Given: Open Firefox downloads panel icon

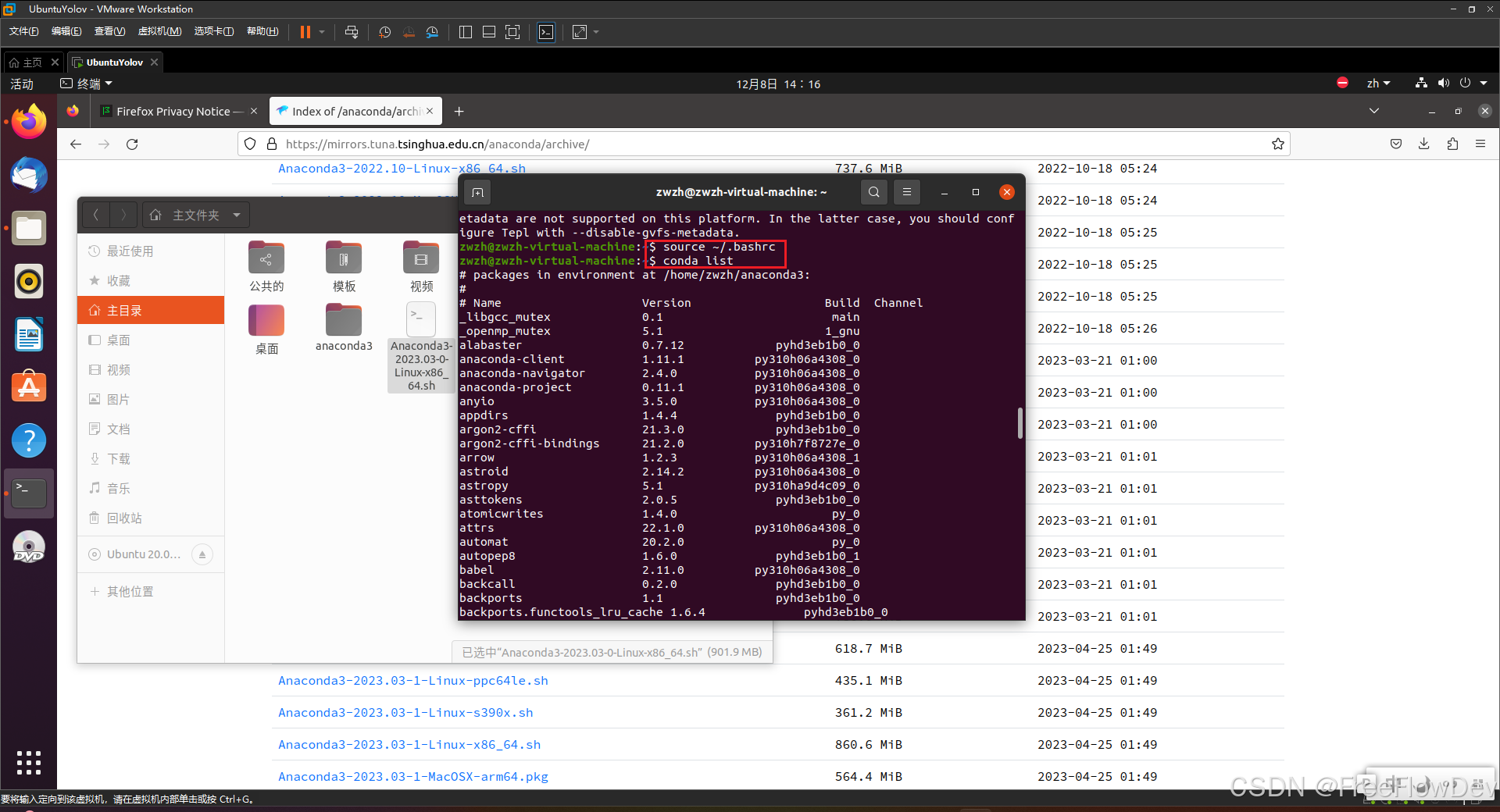Looking at the screenshot, I should 1423,144.
